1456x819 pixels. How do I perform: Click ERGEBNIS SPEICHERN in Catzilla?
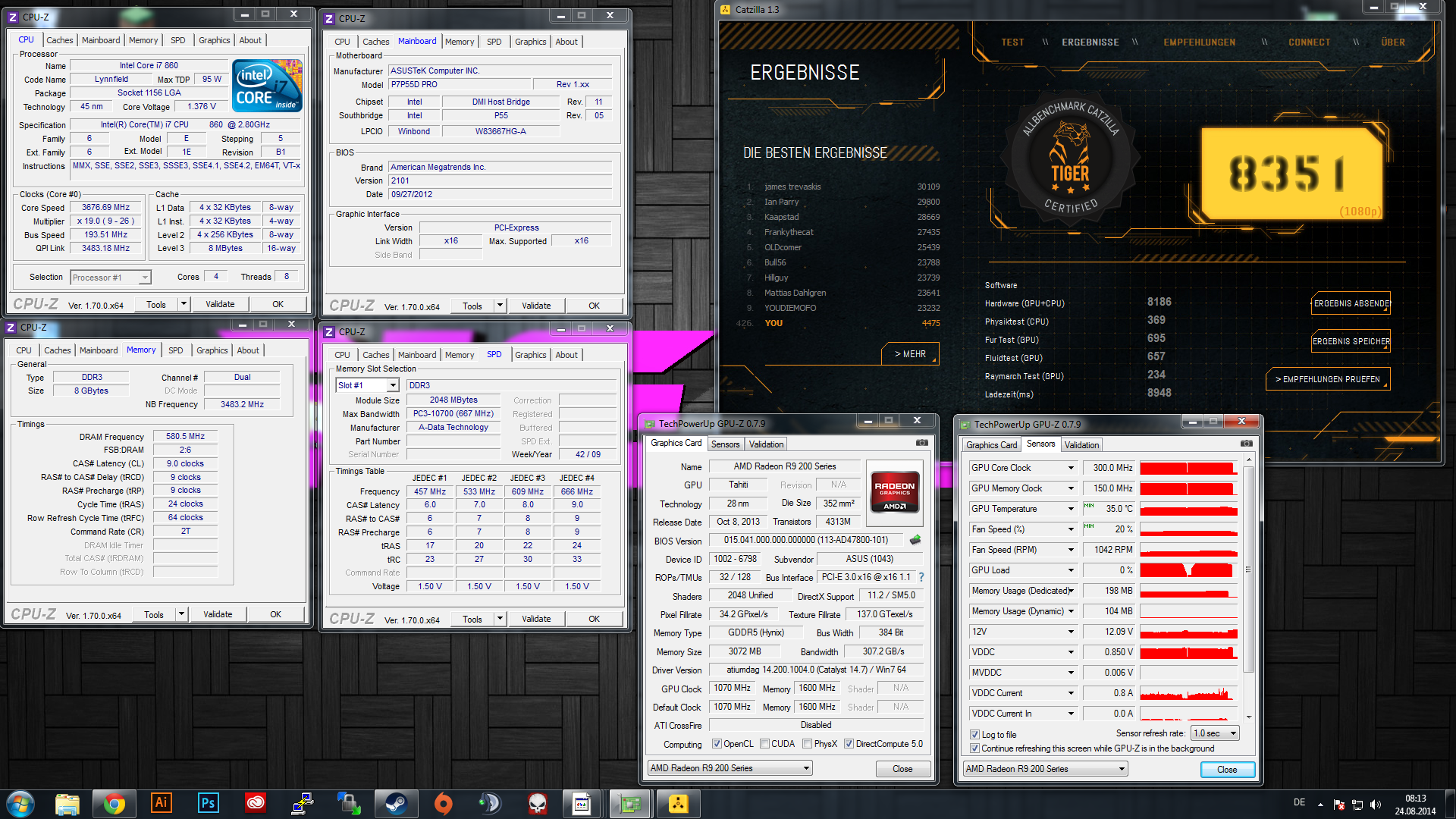1351,341
